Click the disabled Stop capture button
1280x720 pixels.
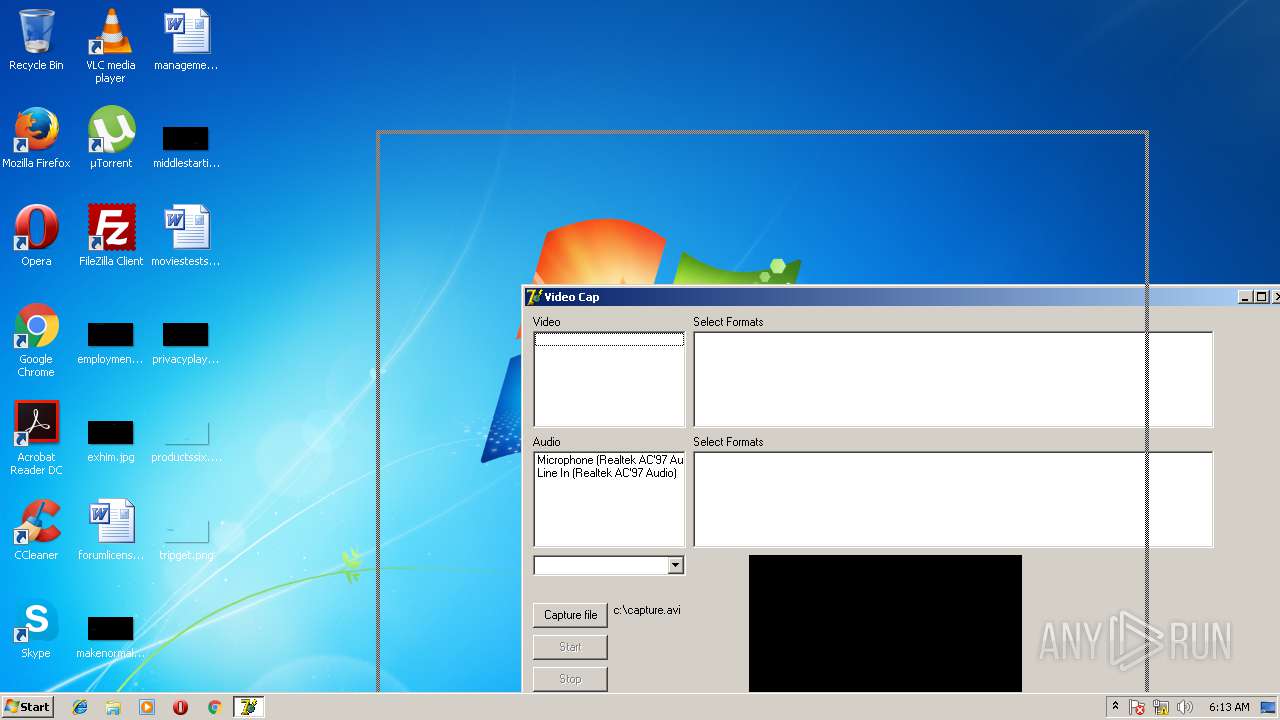point(570,679)
